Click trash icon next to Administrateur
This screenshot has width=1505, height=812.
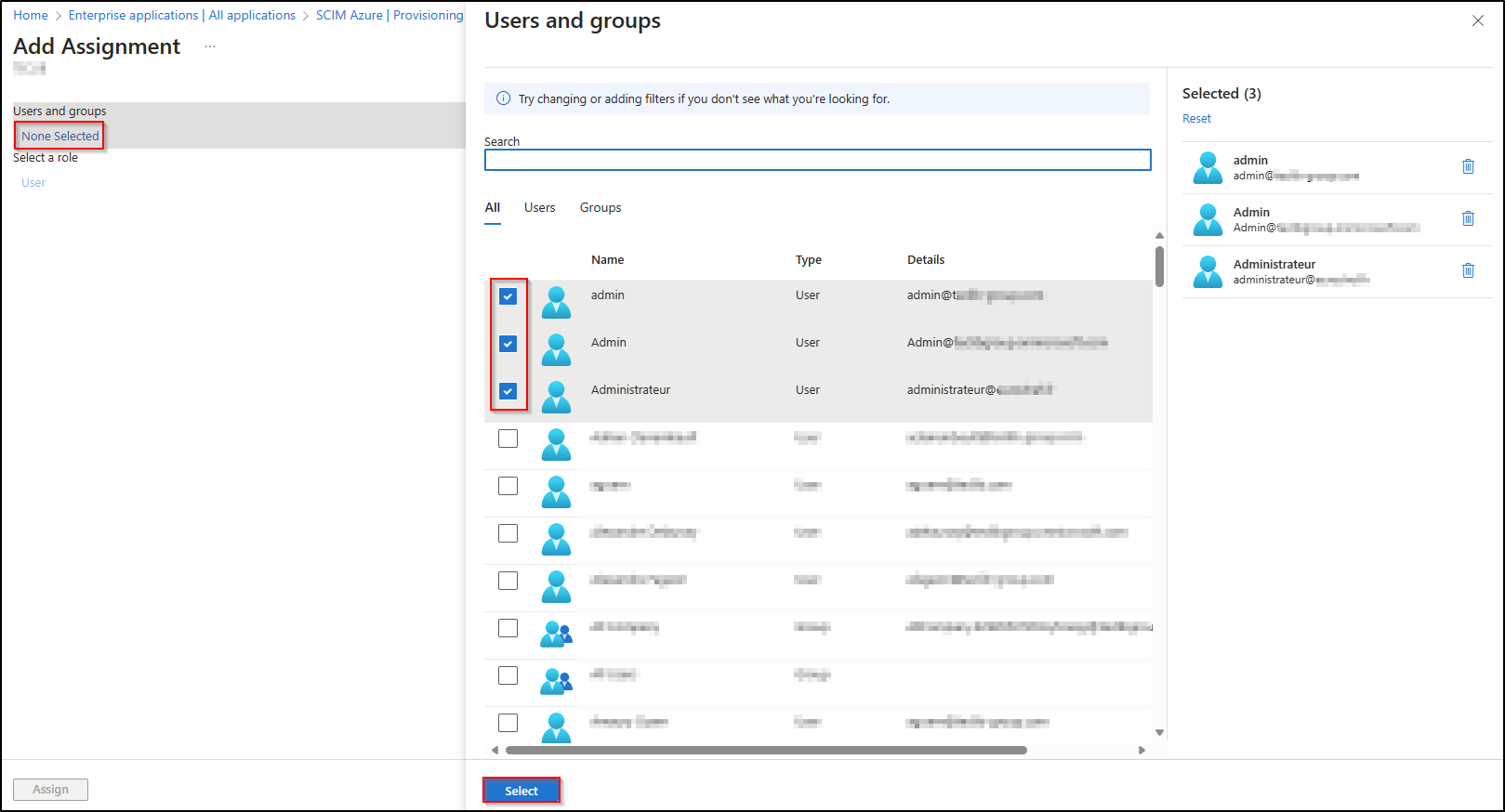(x=1468, y=270)
